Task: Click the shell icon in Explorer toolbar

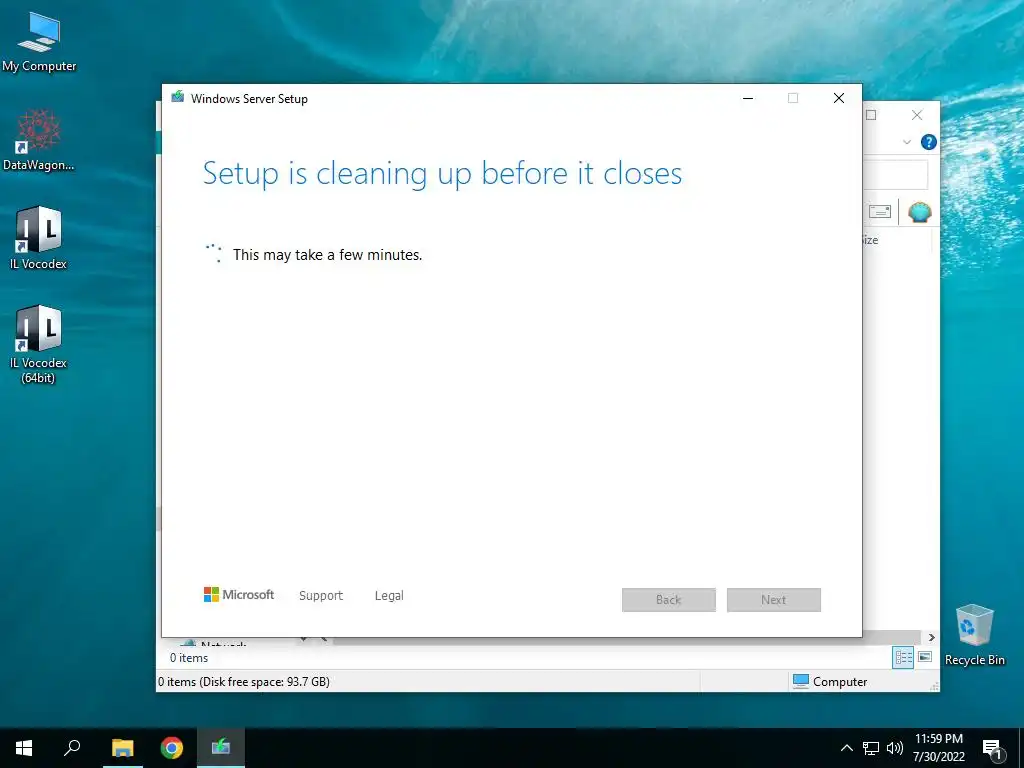Action: [x=920, y=212]
